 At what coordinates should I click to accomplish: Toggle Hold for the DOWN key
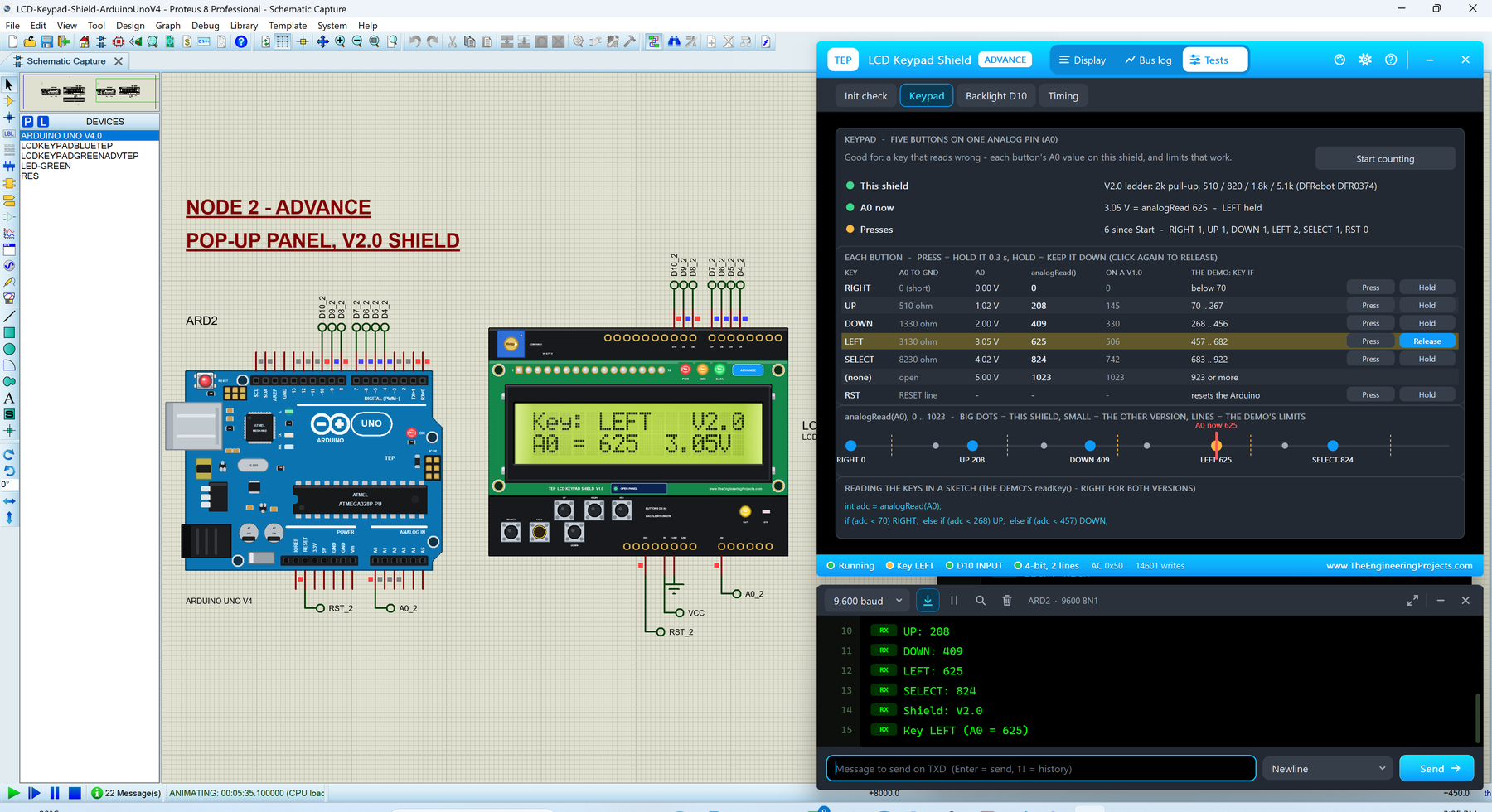point(1427,323)
